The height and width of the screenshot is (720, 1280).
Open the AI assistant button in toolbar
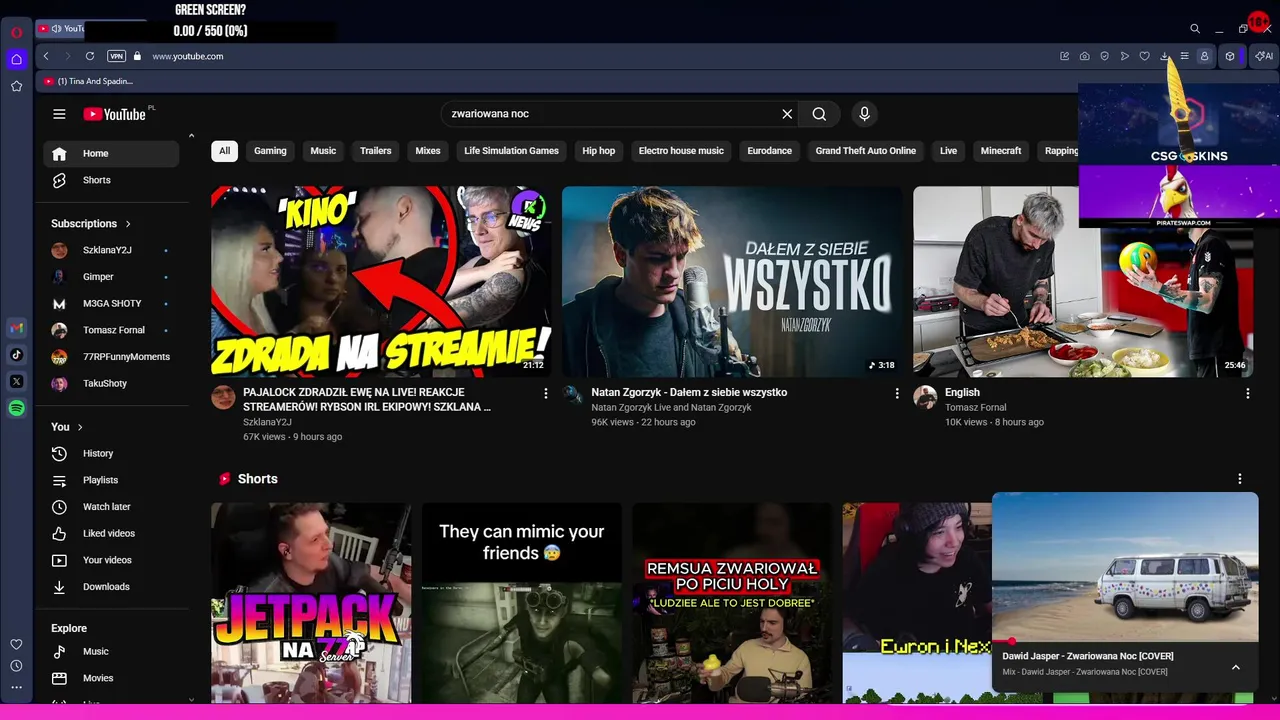coord(1264,56)
